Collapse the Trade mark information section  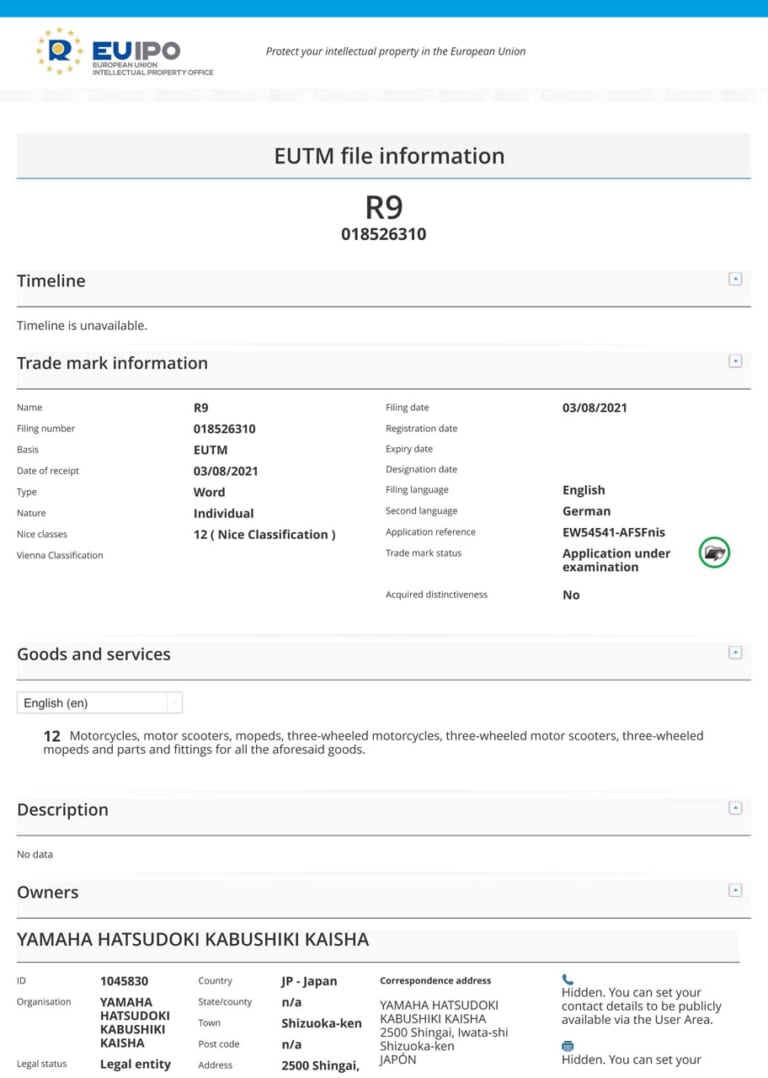735,361
